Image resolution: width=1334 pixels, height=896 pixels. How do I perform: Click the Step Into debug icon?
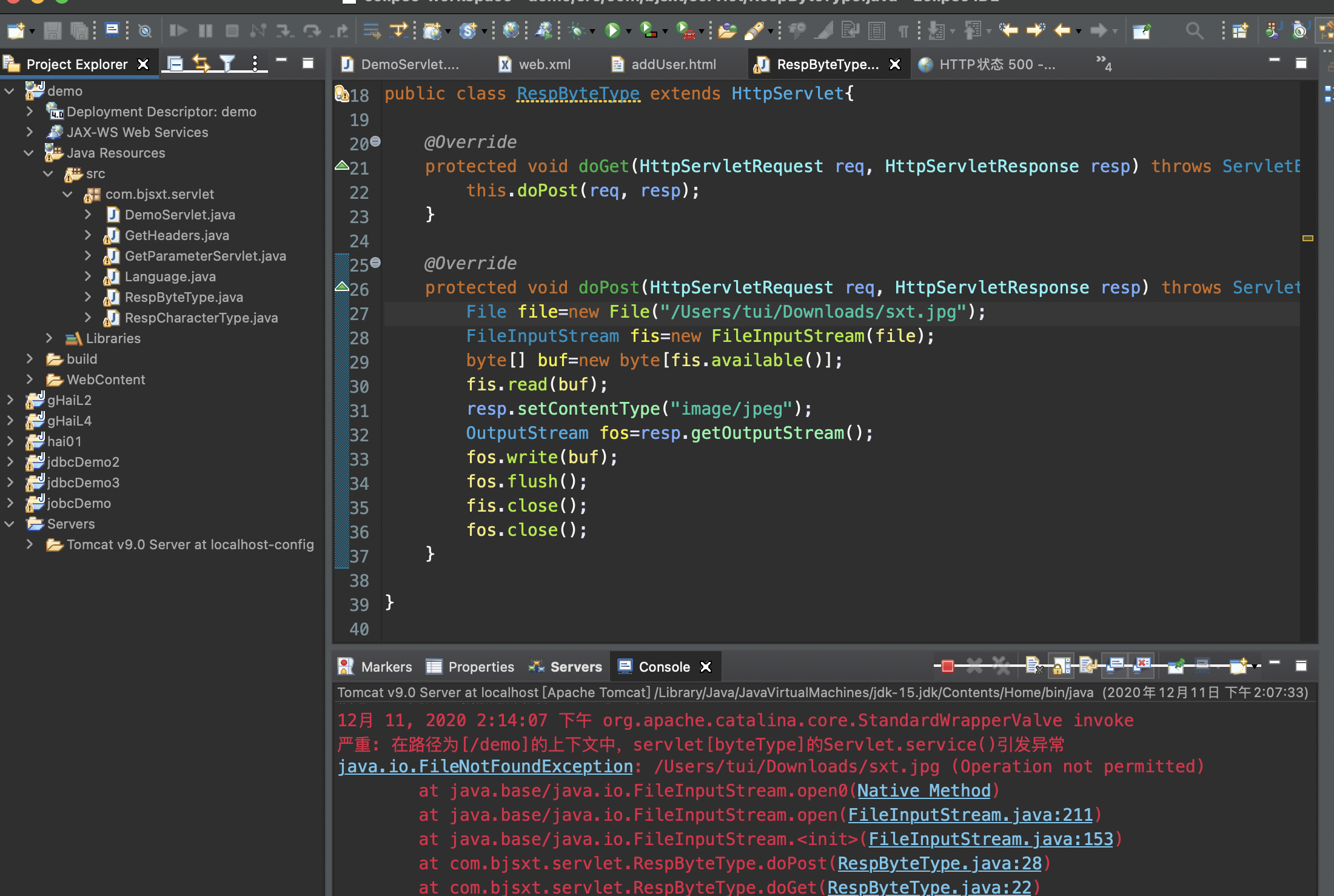[x=284, y=30]
